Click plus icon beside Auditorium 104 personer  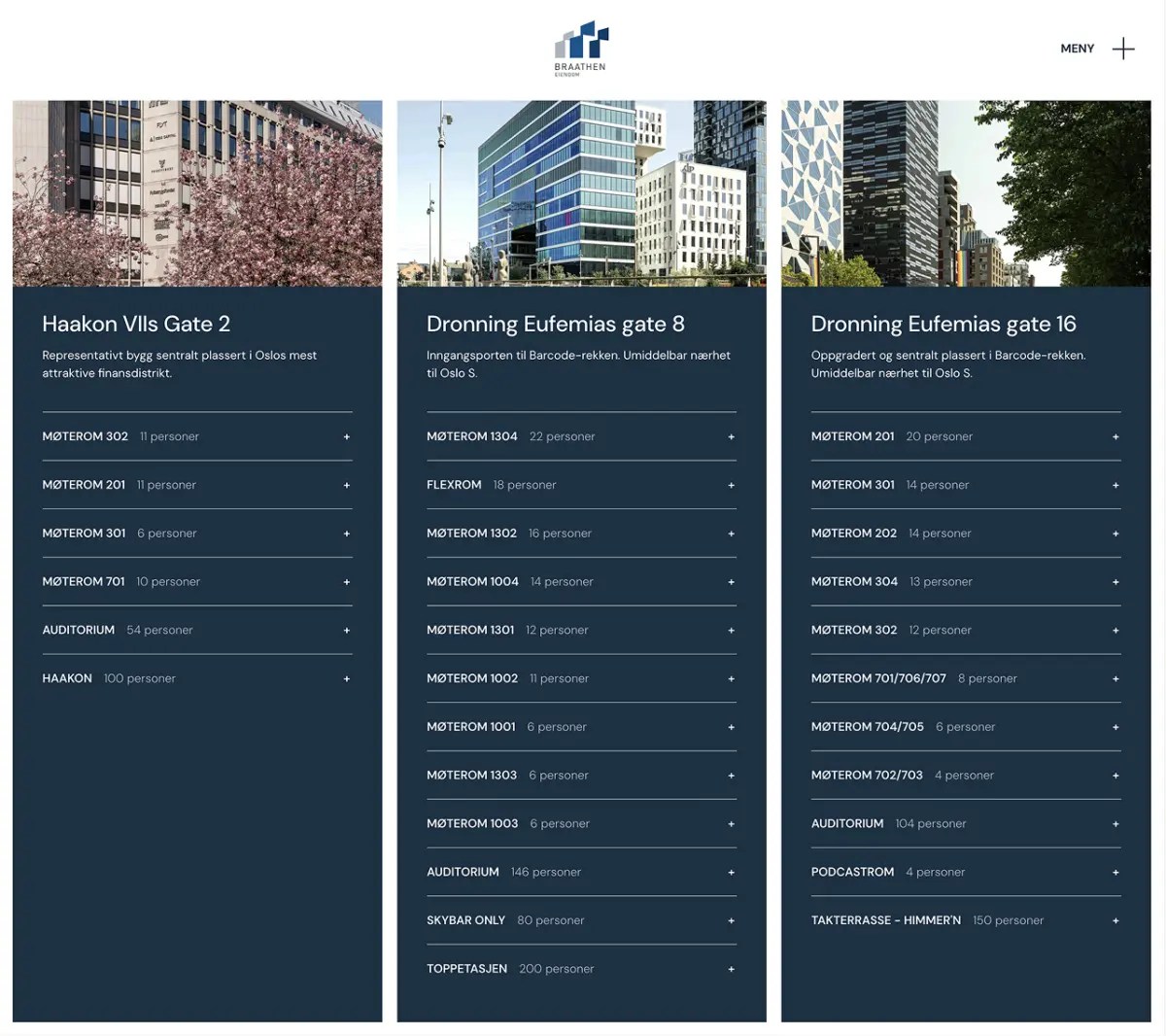[x=1115, y=824]
